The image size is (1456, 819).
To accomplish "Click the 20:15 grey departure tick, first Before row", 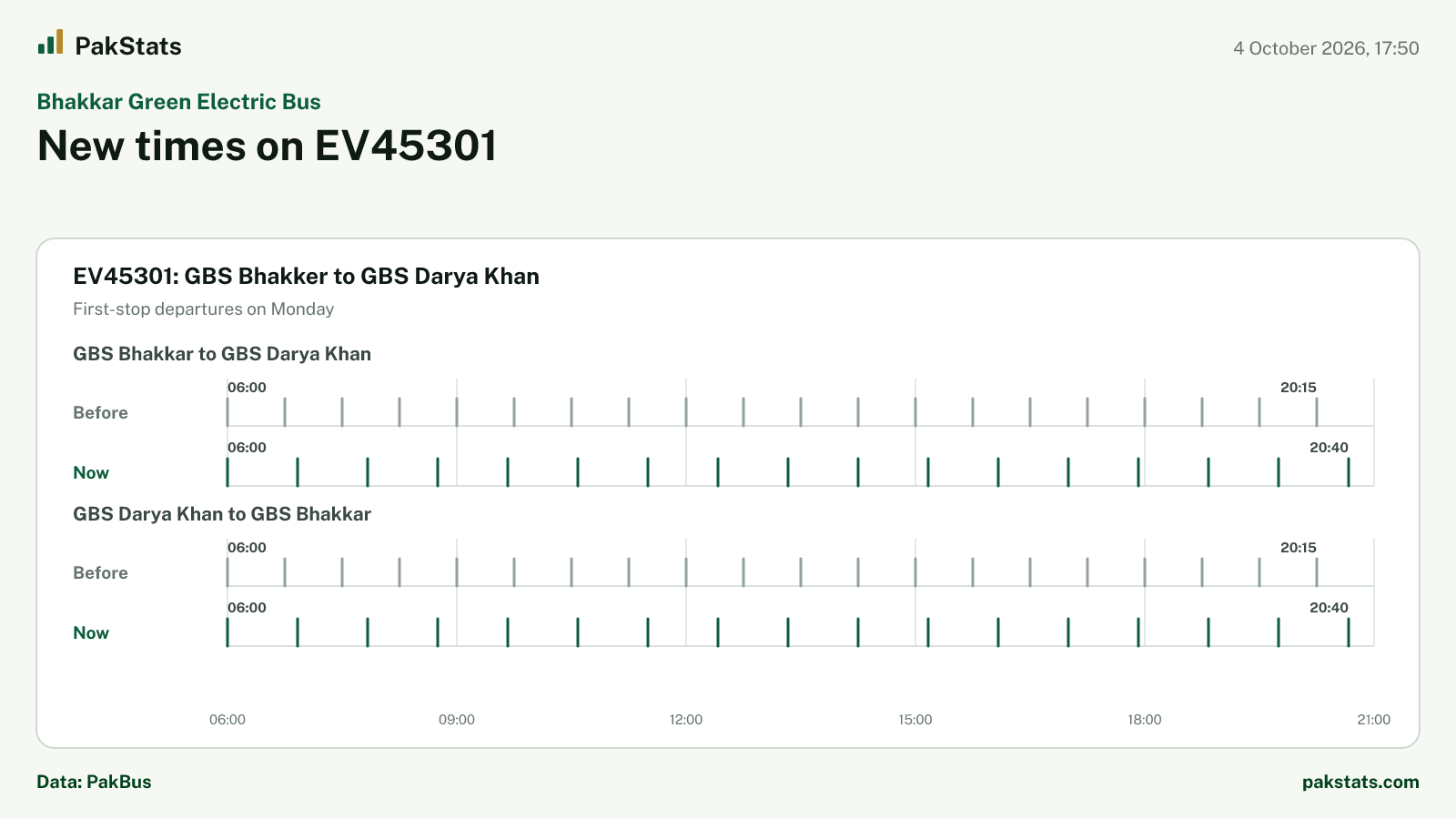I will (1317, 412).
